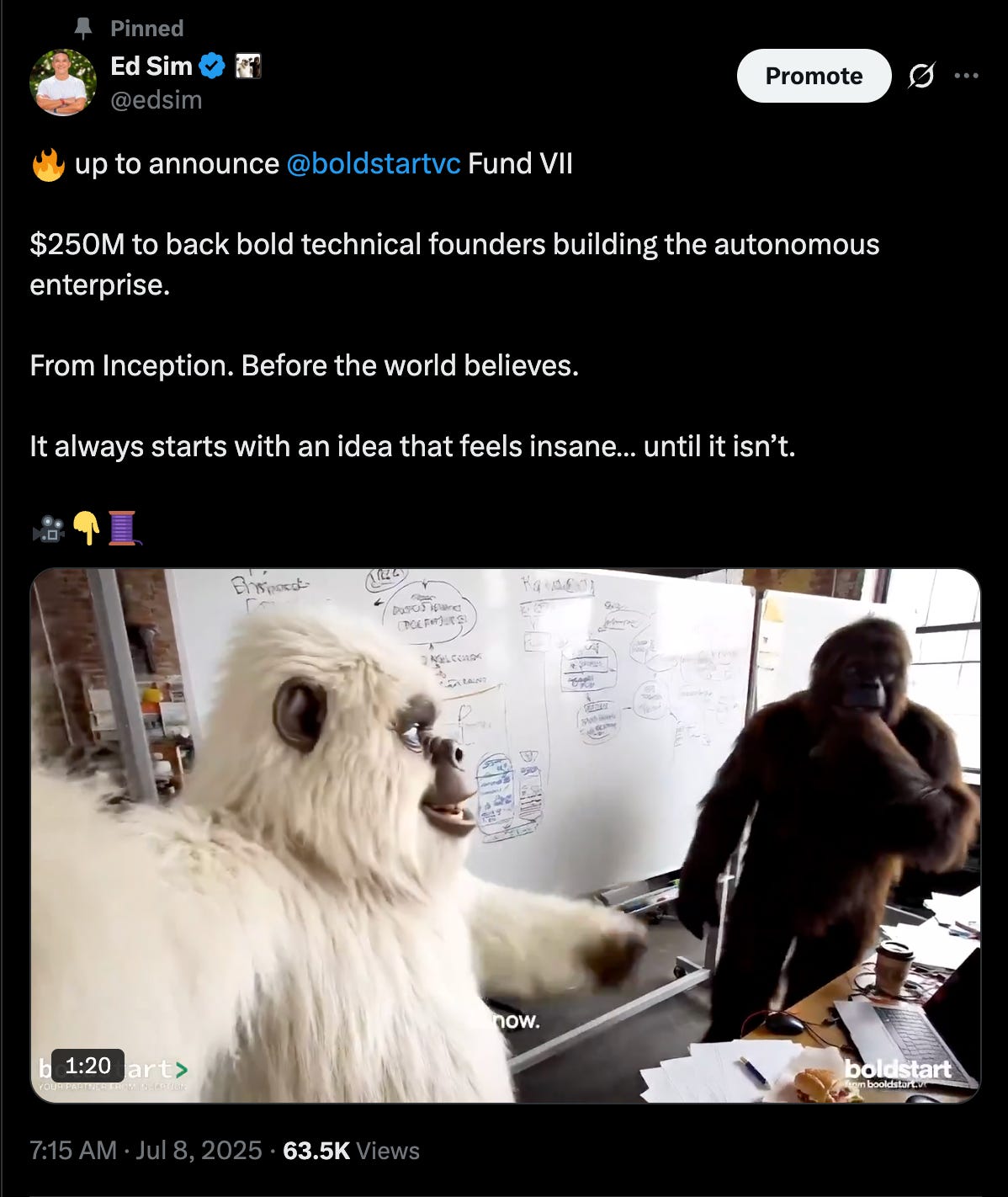Play the gorilla video
1008x1197 pixels.
[505, 836]
